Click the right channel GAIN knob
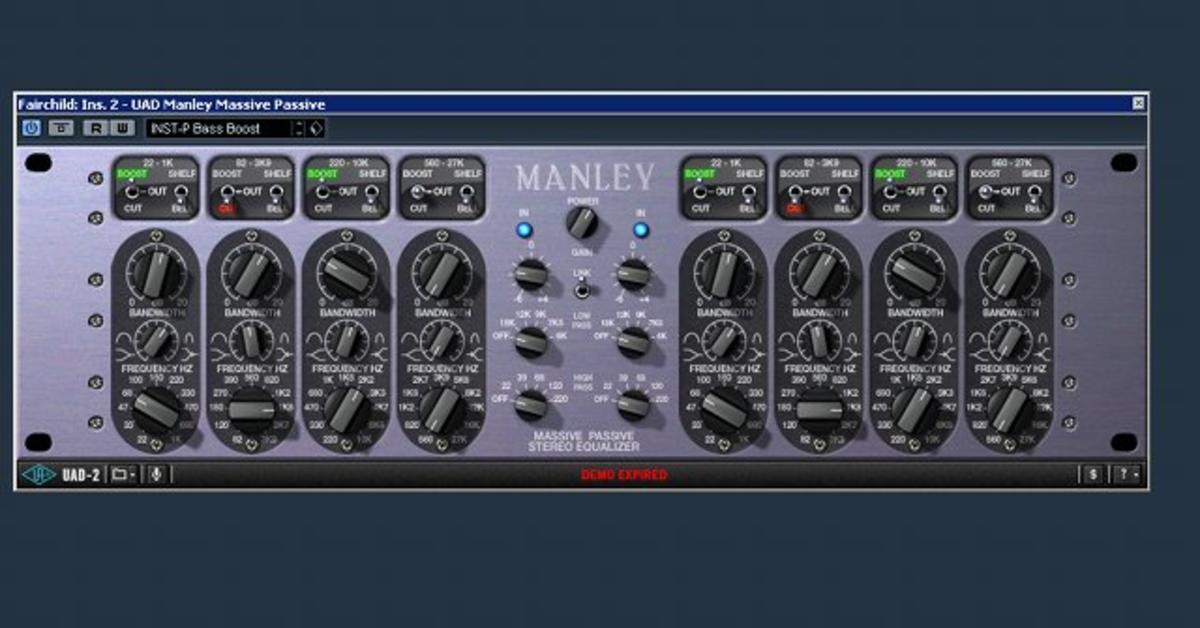Image resolution: width=1200 pixels, height=628 pixels. tap(633, 273)
